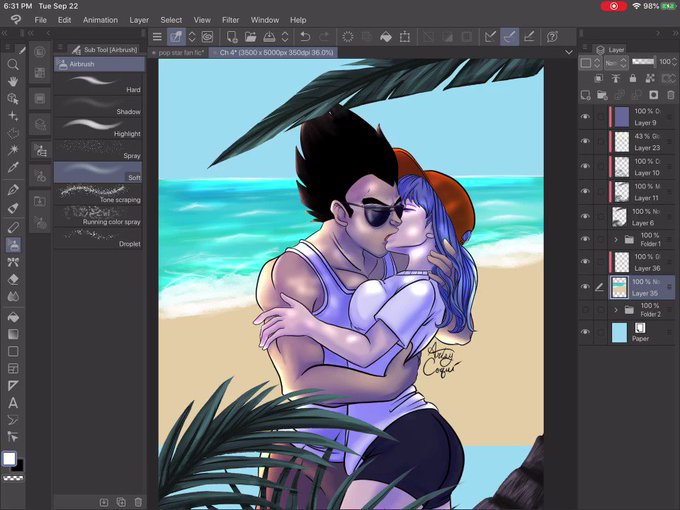The image size is (680, 510).
Task: Click the white main color swatch
Action: [x=9, y=458]
